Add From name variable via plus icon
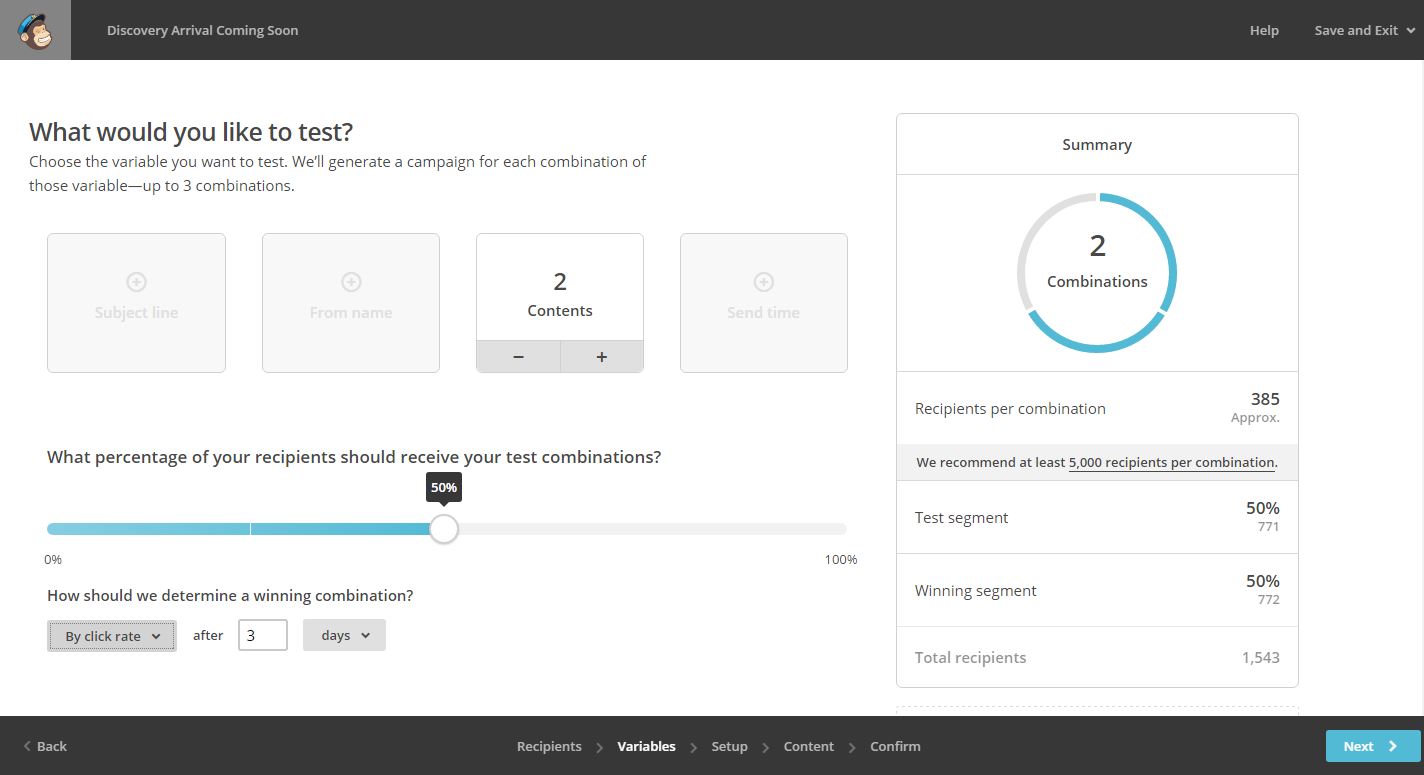The height and width of the screenshot is (775, 1424). tap(351, 282)
